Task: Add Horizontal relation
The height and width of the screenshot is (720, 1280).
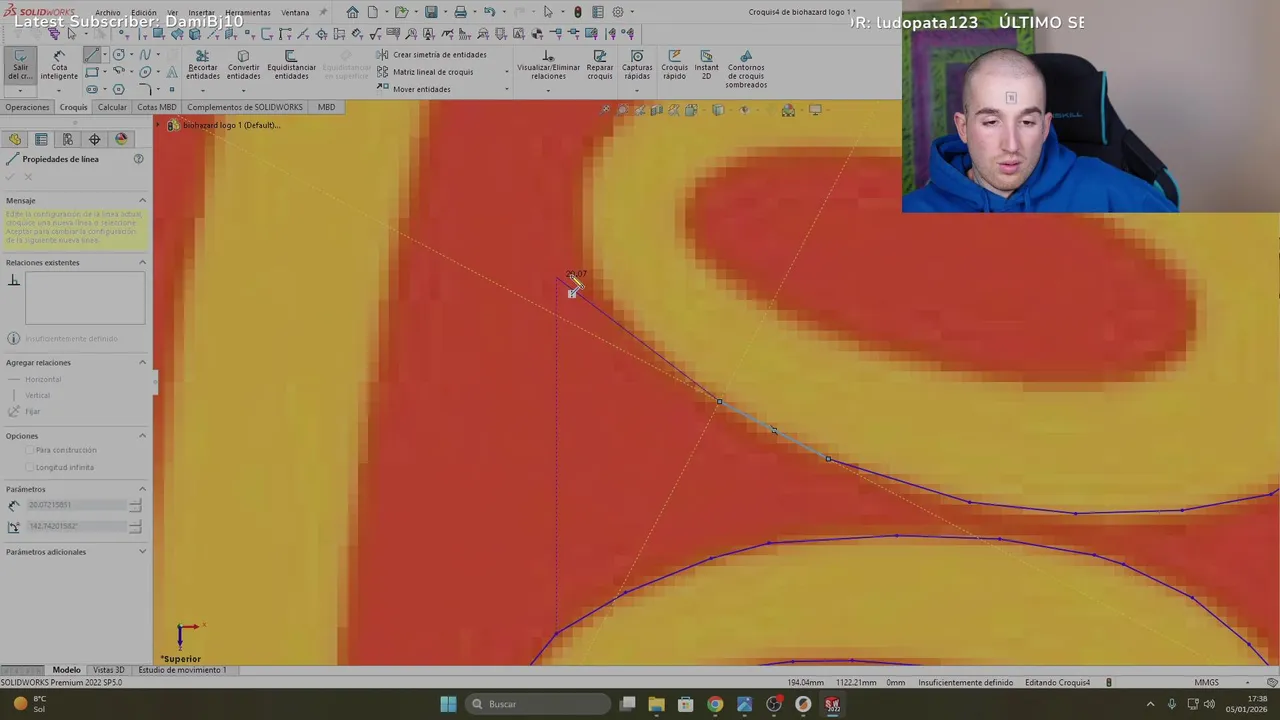Action: point(43,379)
